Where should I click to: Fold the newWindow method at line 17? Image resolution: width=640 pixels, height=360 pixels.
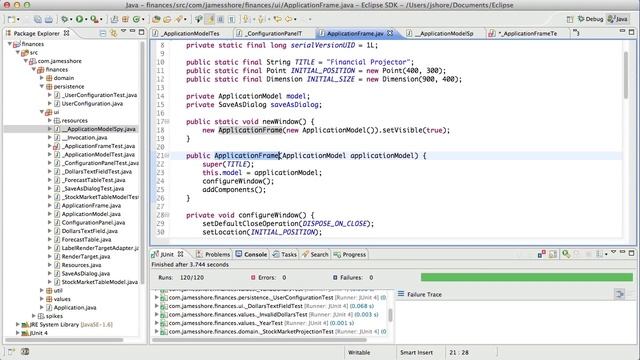[x=167, y=122]
